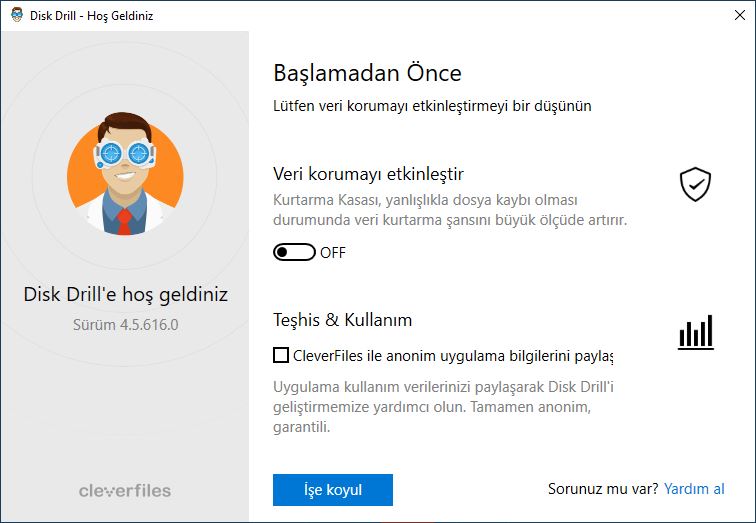The image size is (756, 523).
Task: Click the "Disk Drill - Hoş Geldiniz" window title
Action: [92, 15]
